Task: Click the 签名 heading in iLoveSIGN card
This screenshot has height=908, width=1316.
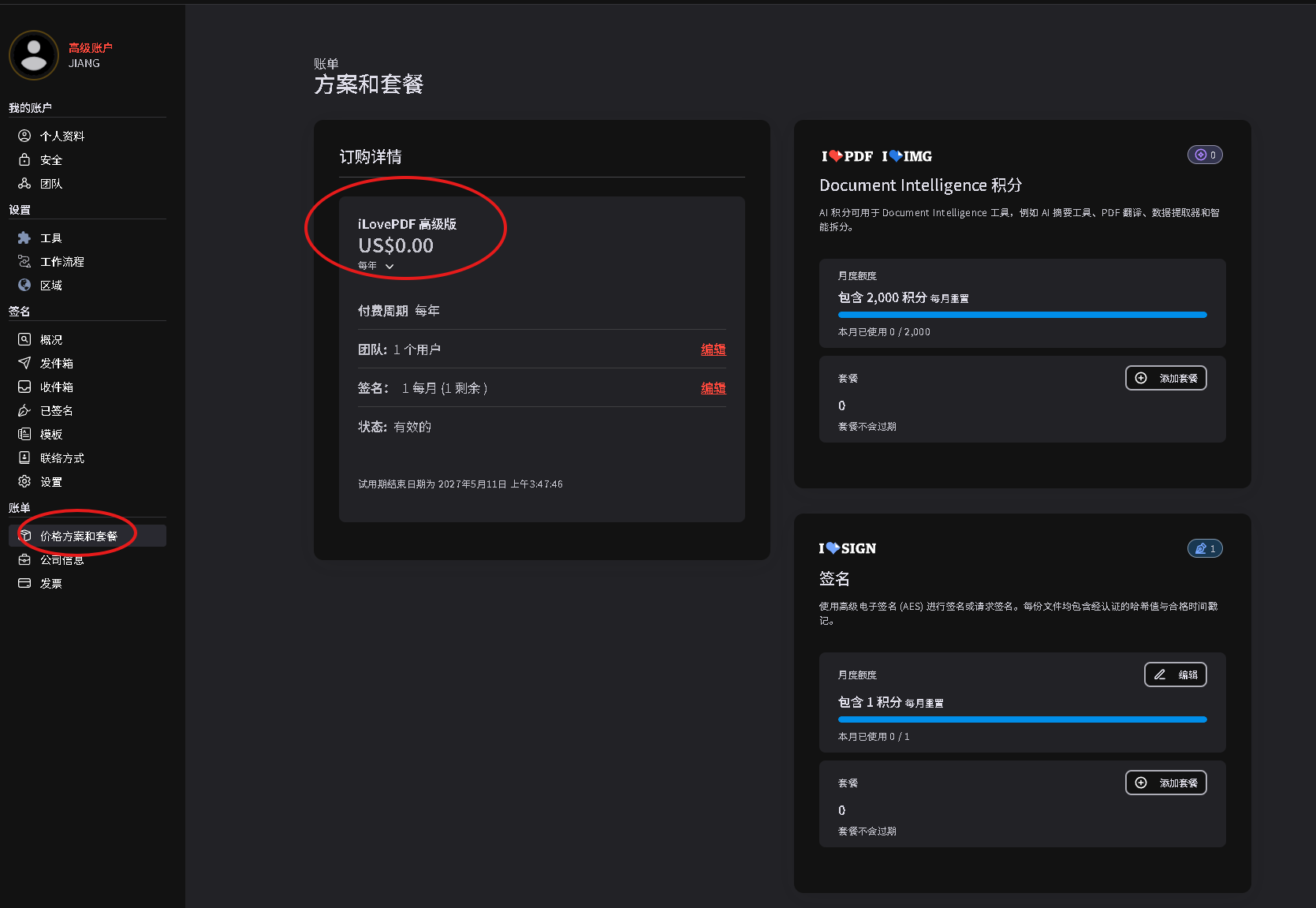Action: [834, 579]
